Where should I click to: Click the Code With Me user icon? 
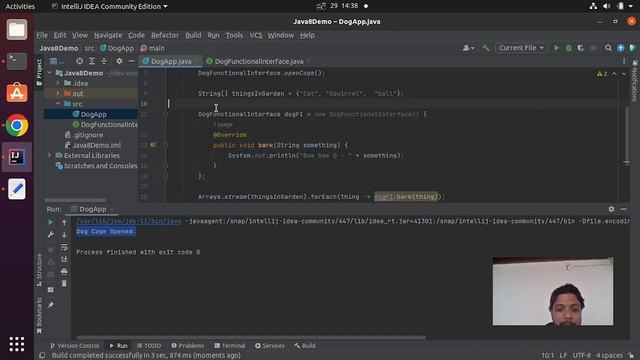[x=466, y=48]
